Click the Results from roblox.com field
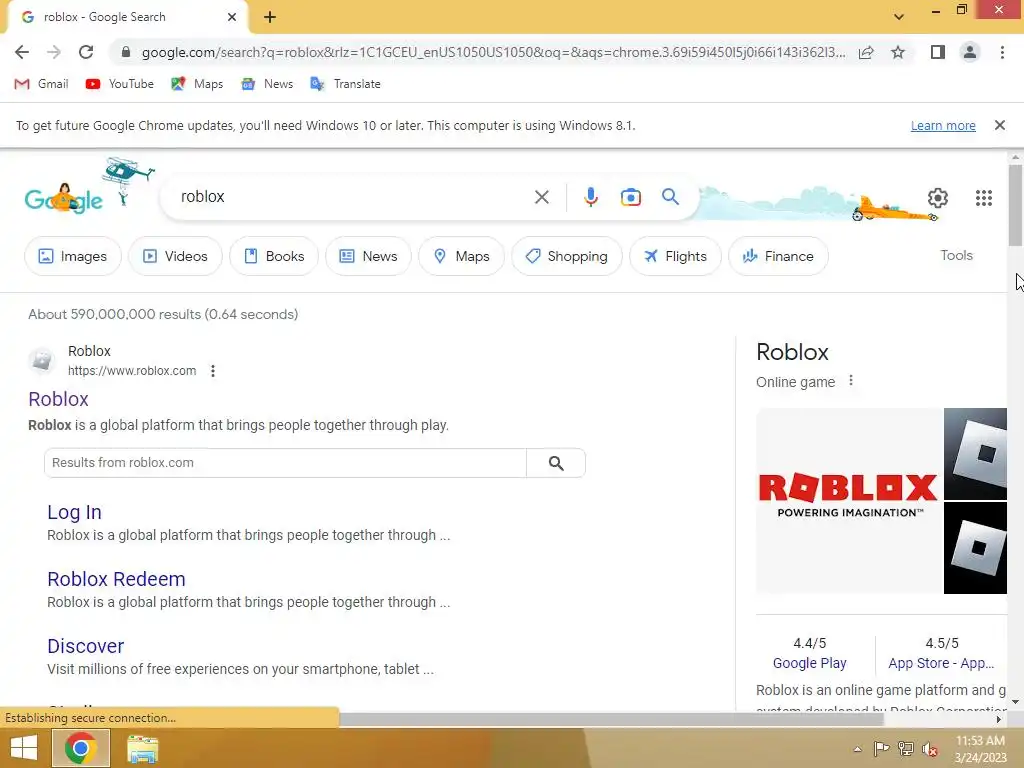 (x=285, y=462)
